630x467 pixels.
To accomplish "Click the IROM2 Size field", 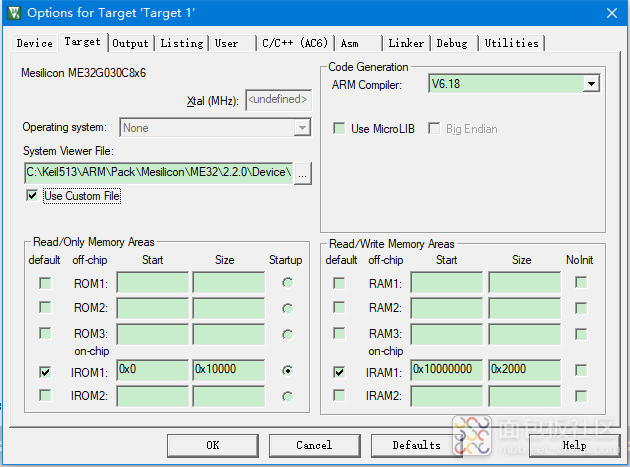I will 229,396.
